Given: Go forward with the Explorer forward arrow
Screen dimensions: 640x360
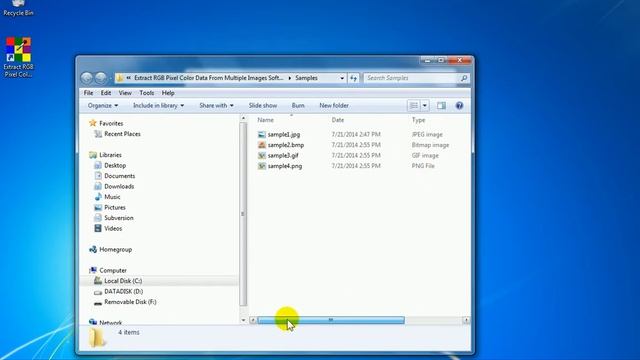Looking at the screenshot, I should (x=101, y=78).
